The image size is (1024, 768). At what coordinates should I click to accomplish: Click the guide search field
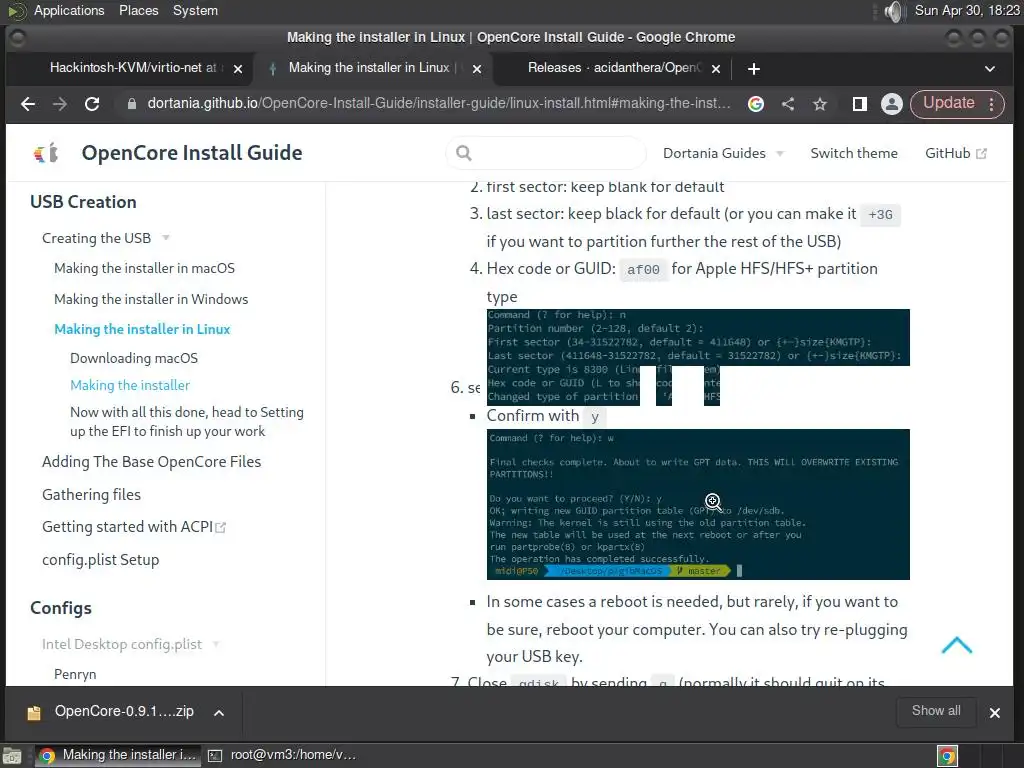[547, 153]
